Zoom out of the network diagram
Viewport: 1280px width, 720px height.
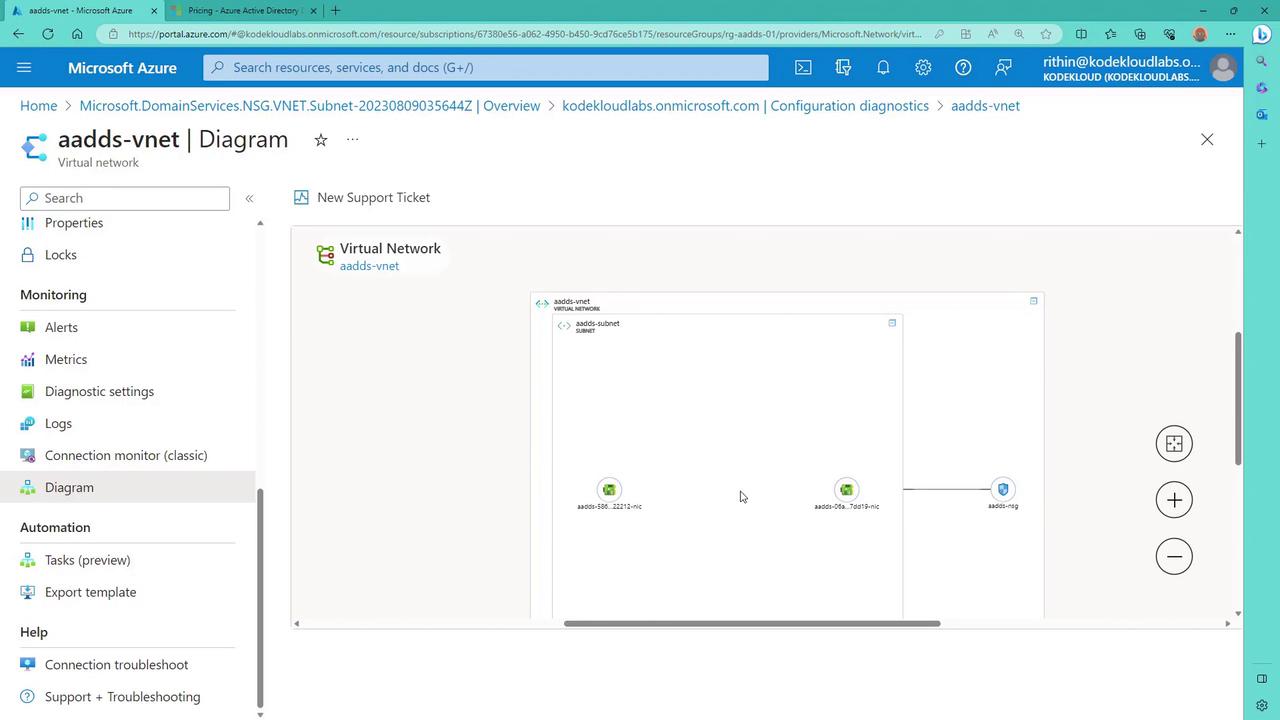(x=1174, y=556)
